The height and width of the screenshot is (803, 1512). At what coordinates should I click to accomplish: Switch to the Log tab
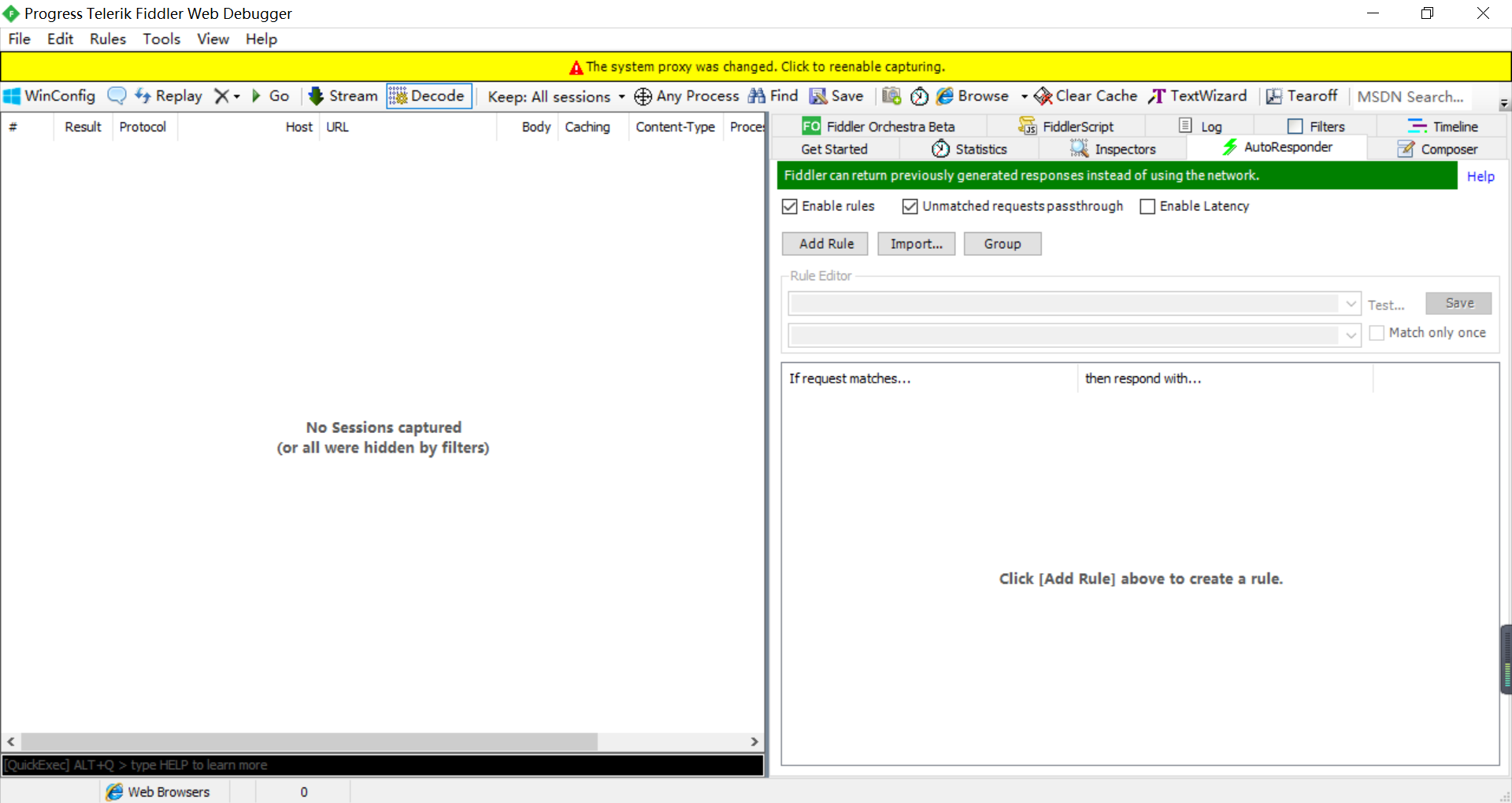pos(1200,126)
